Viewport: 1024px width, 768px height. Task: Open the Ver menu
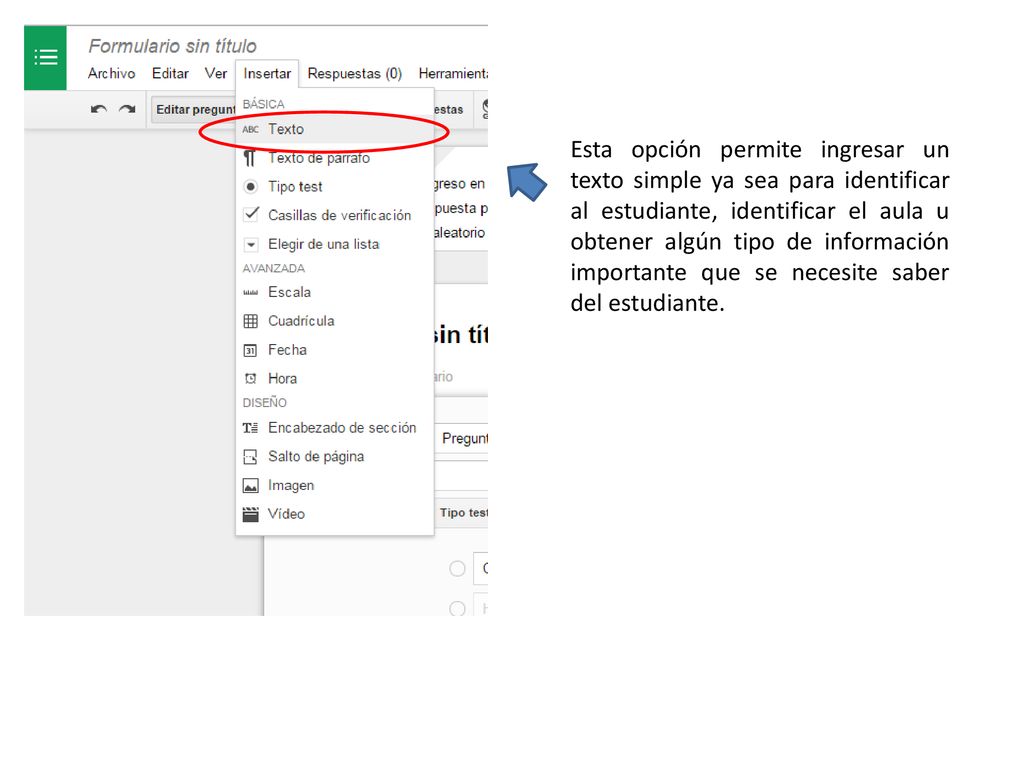click(216, 73)
